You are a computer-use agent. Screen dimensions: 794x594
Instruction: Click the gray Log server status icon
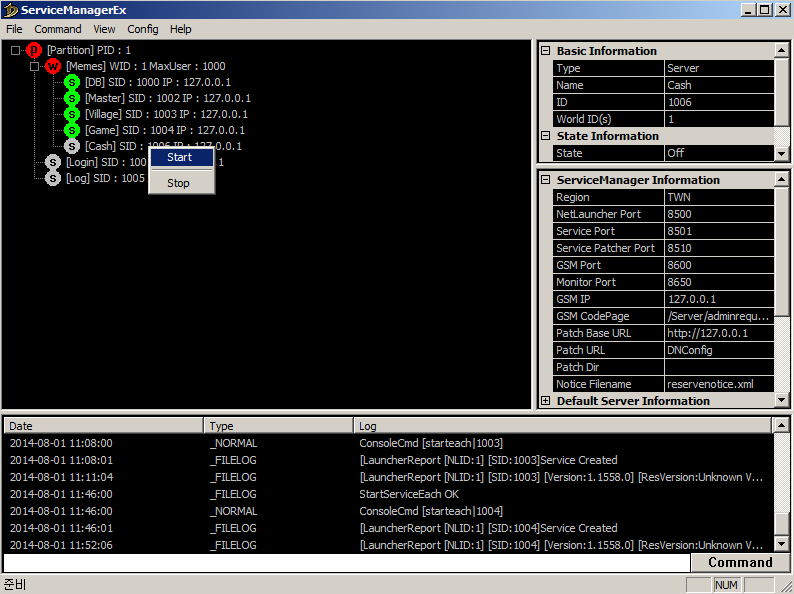tap(53, 178)
